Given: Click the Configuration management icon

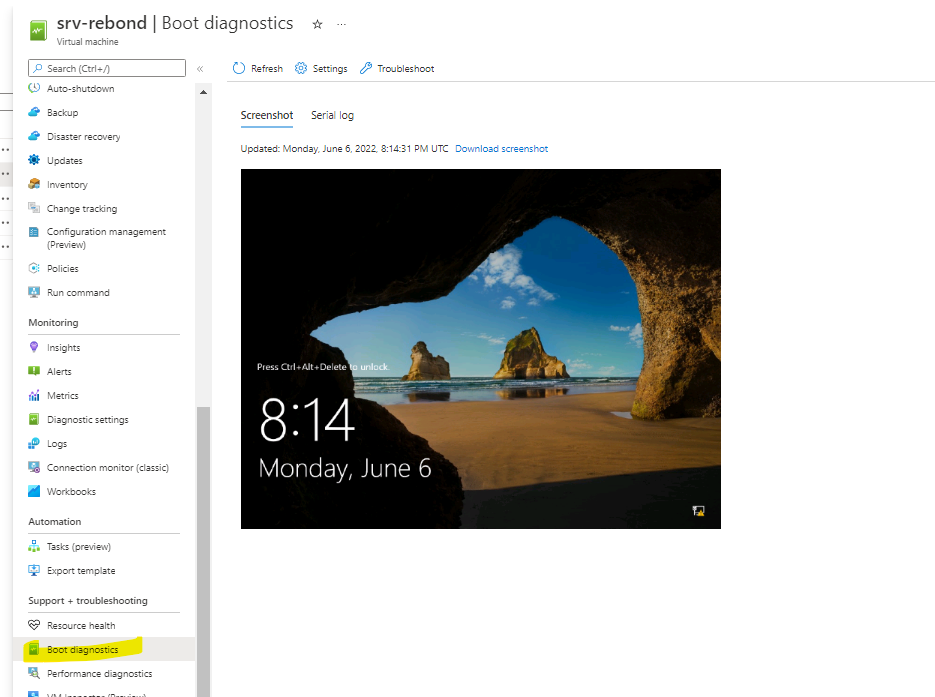Looking at the screenshot, I should click(x=34, y=232).
